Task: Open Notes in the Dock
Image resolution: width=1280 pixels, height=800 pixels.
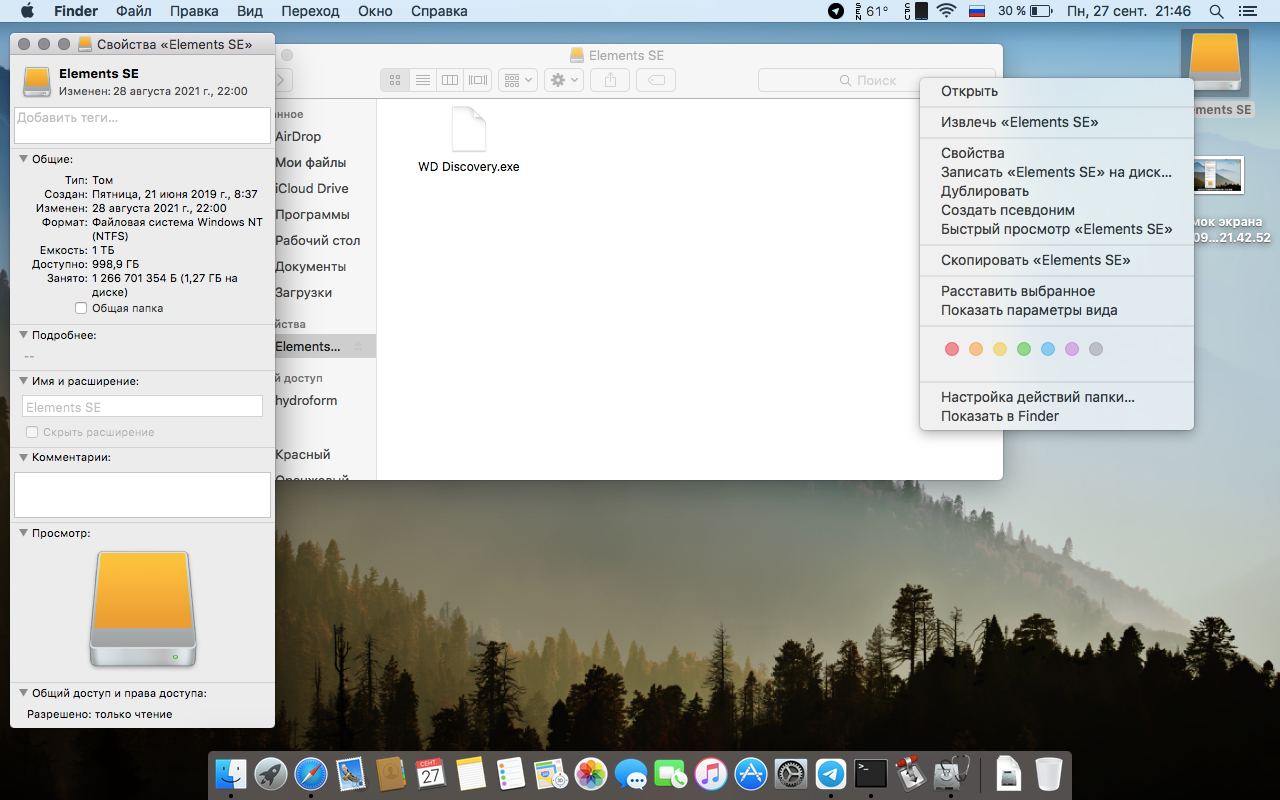Action: [471, 773]
